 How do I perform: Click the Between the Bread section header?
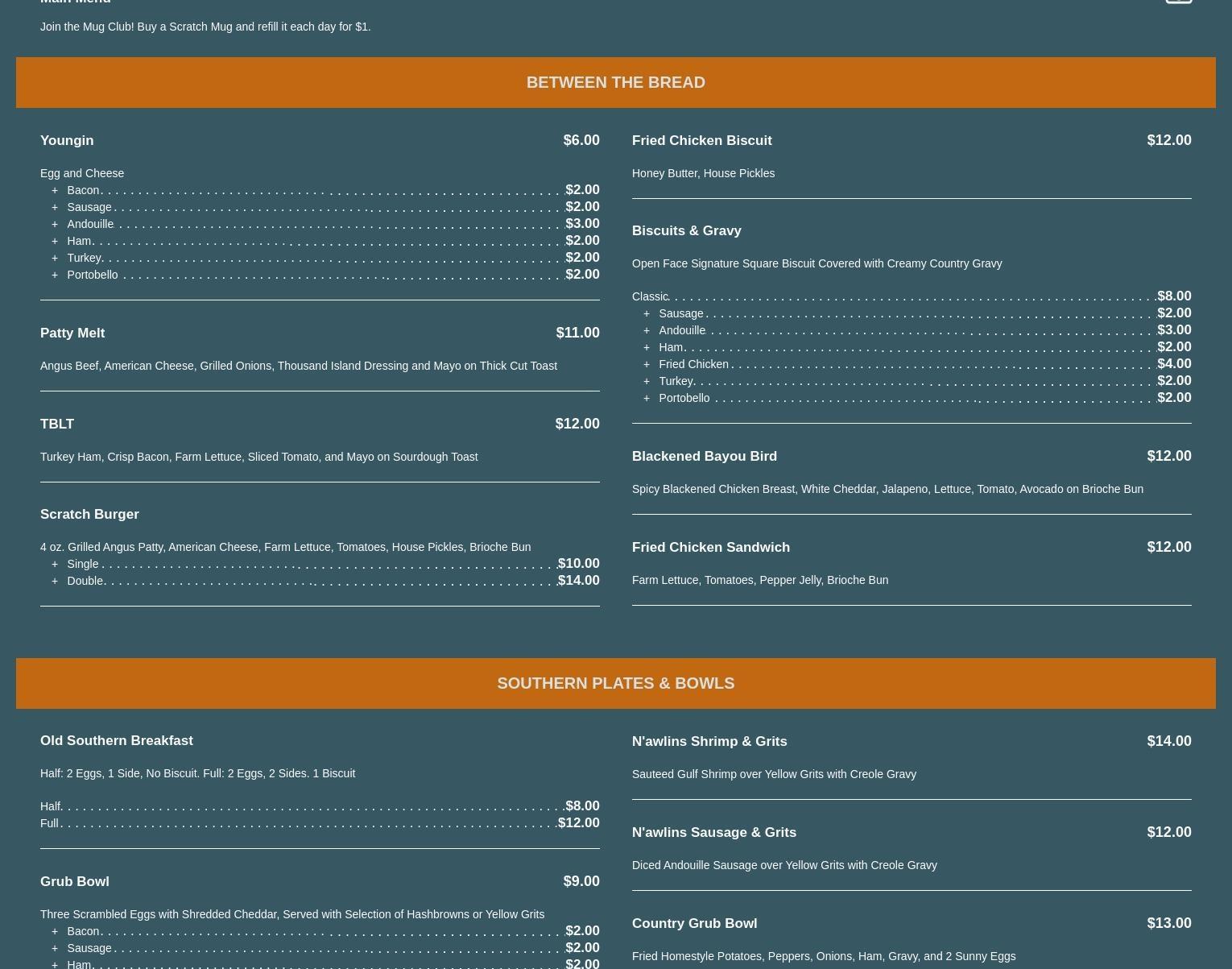[615, 82]
